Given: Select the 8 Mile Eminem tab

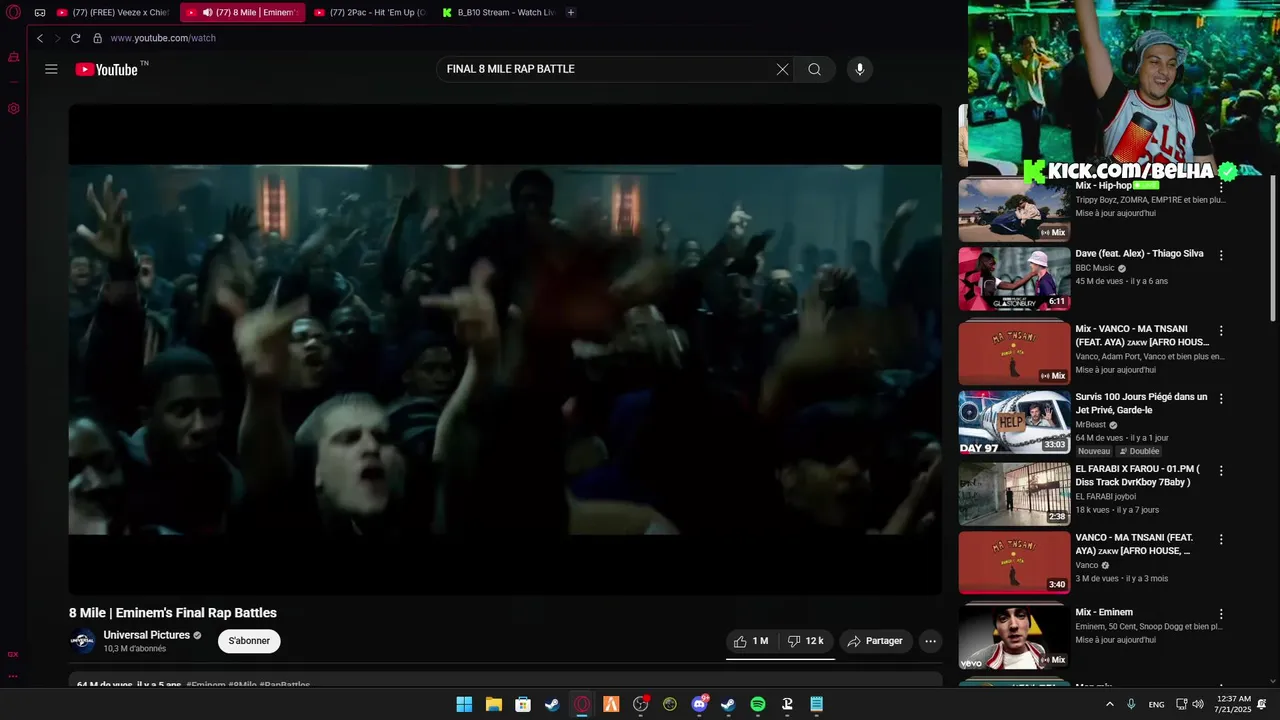Looking at the screenshot, I should pos(243,13).
